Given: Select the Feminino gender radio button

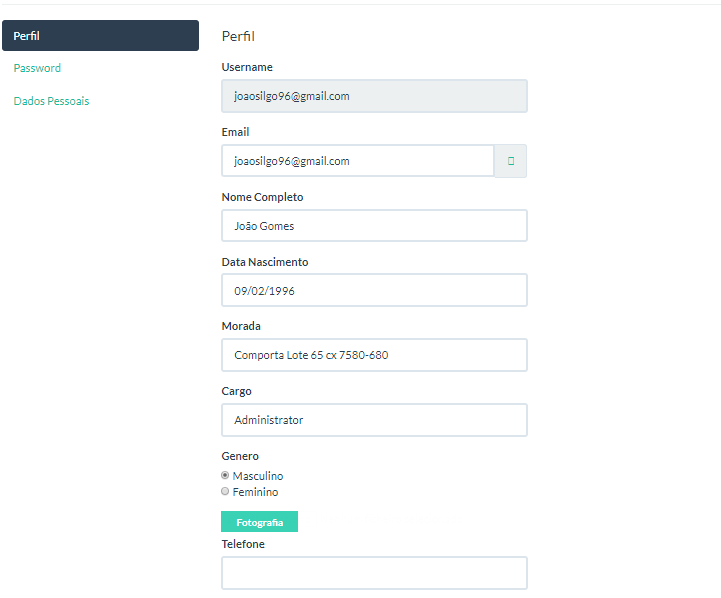Looking at the screenshot, I should tap(225, 491).
